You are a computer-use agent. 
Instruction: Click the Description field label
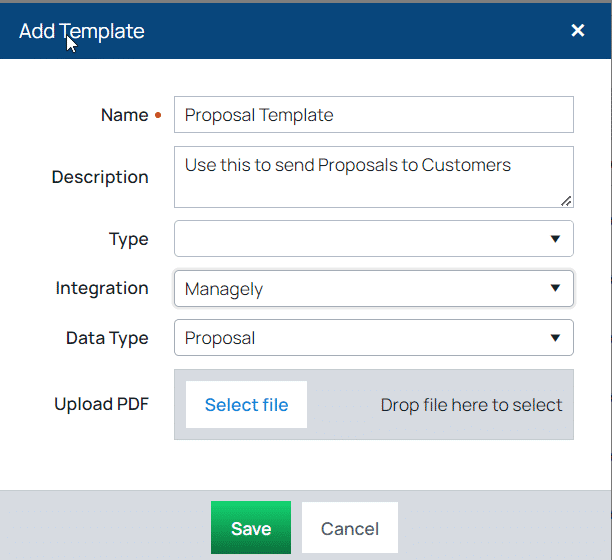[x=100, y=177]
